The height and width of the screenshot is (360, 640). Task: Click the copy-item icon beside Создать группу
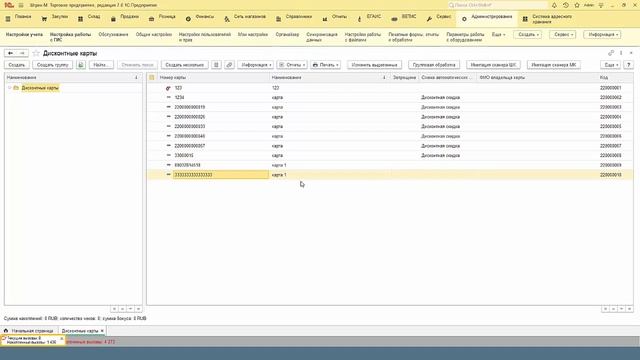coord(81,65)
